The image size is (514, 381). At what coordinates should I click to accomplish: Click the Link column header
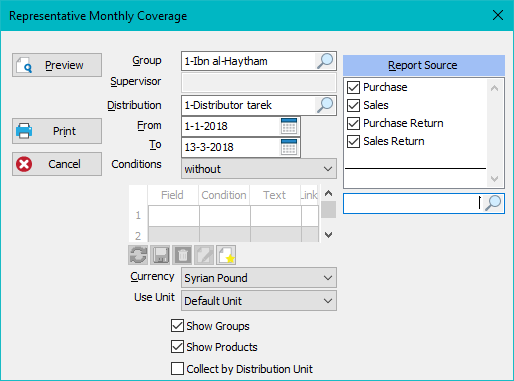(310, 195)
